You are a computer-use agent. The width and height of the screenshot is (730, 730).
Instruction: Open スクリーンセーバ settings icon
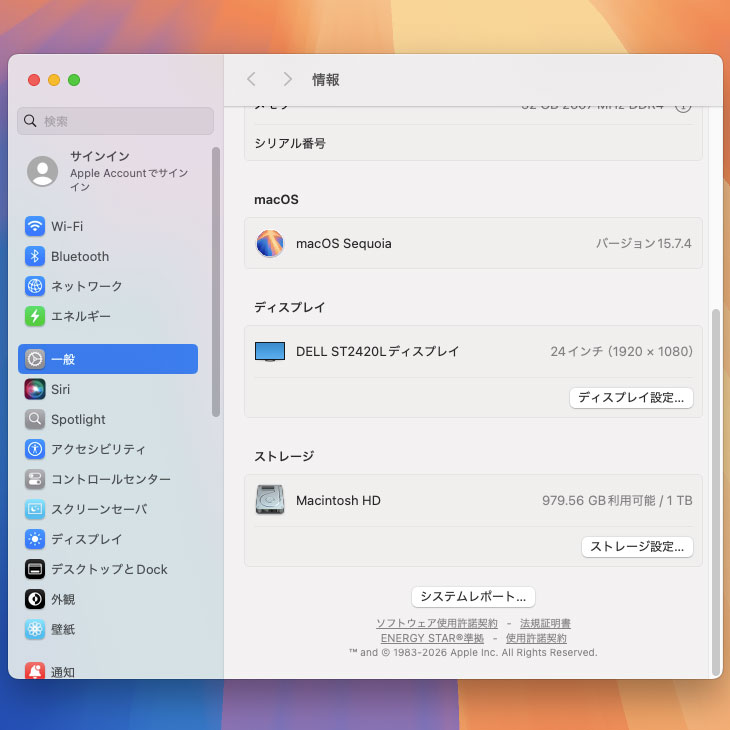pos(35,510)
